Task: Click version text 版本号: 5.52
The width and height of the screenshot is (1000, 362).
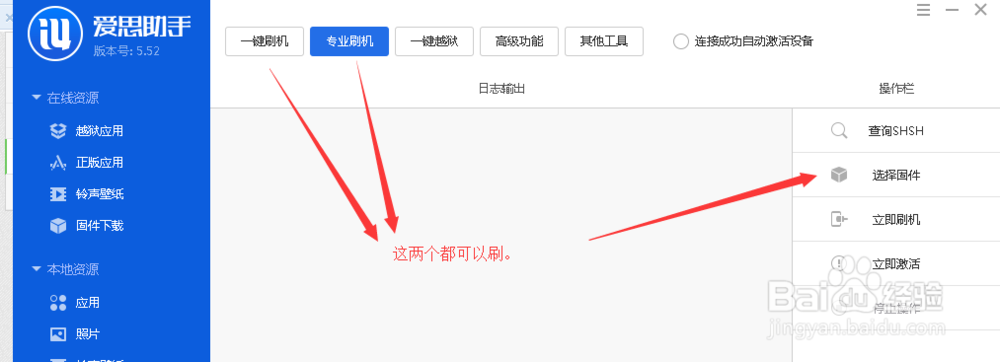Action: (x=126, y=50)
